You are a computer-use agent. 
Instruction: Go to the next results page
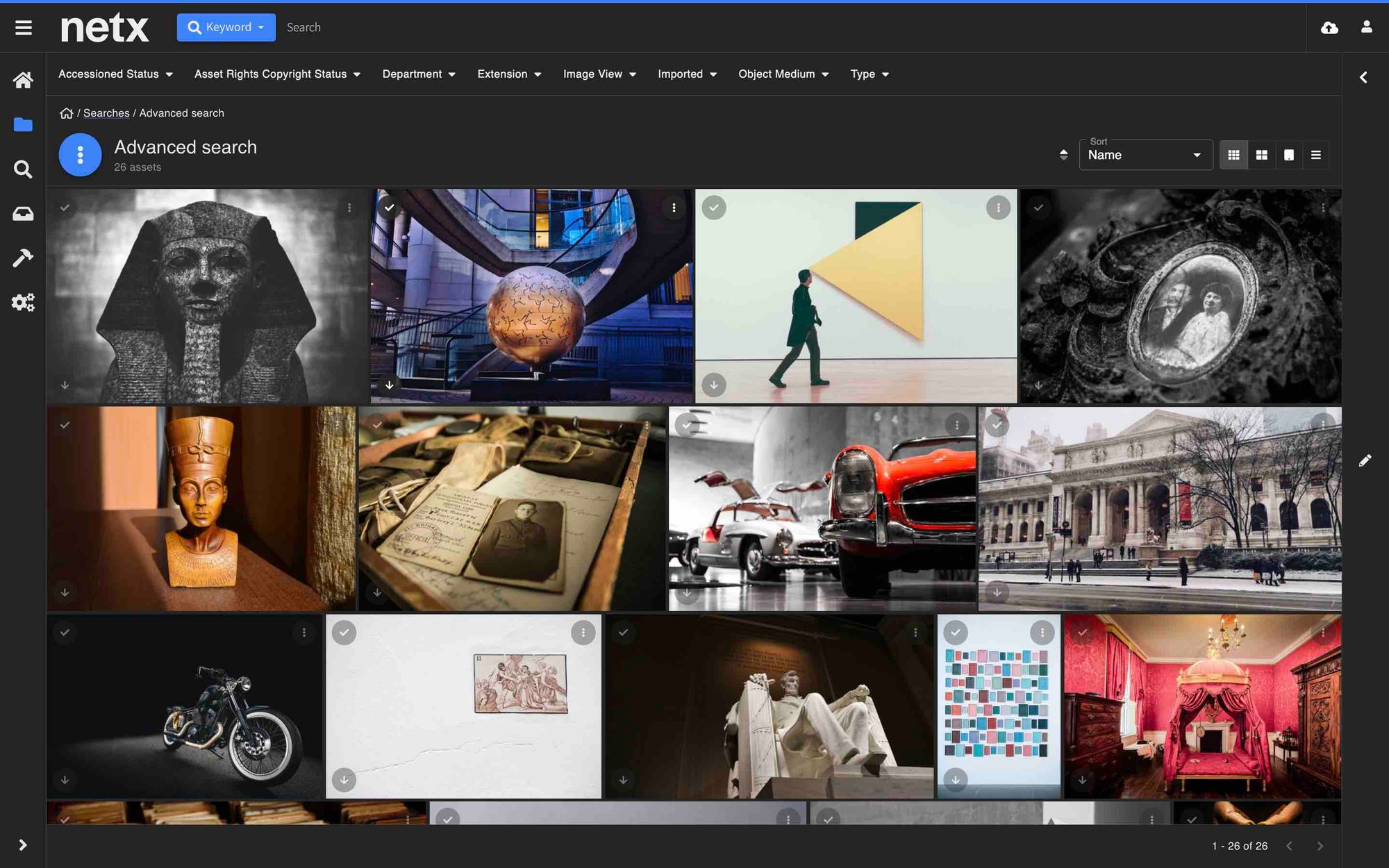1320,846
